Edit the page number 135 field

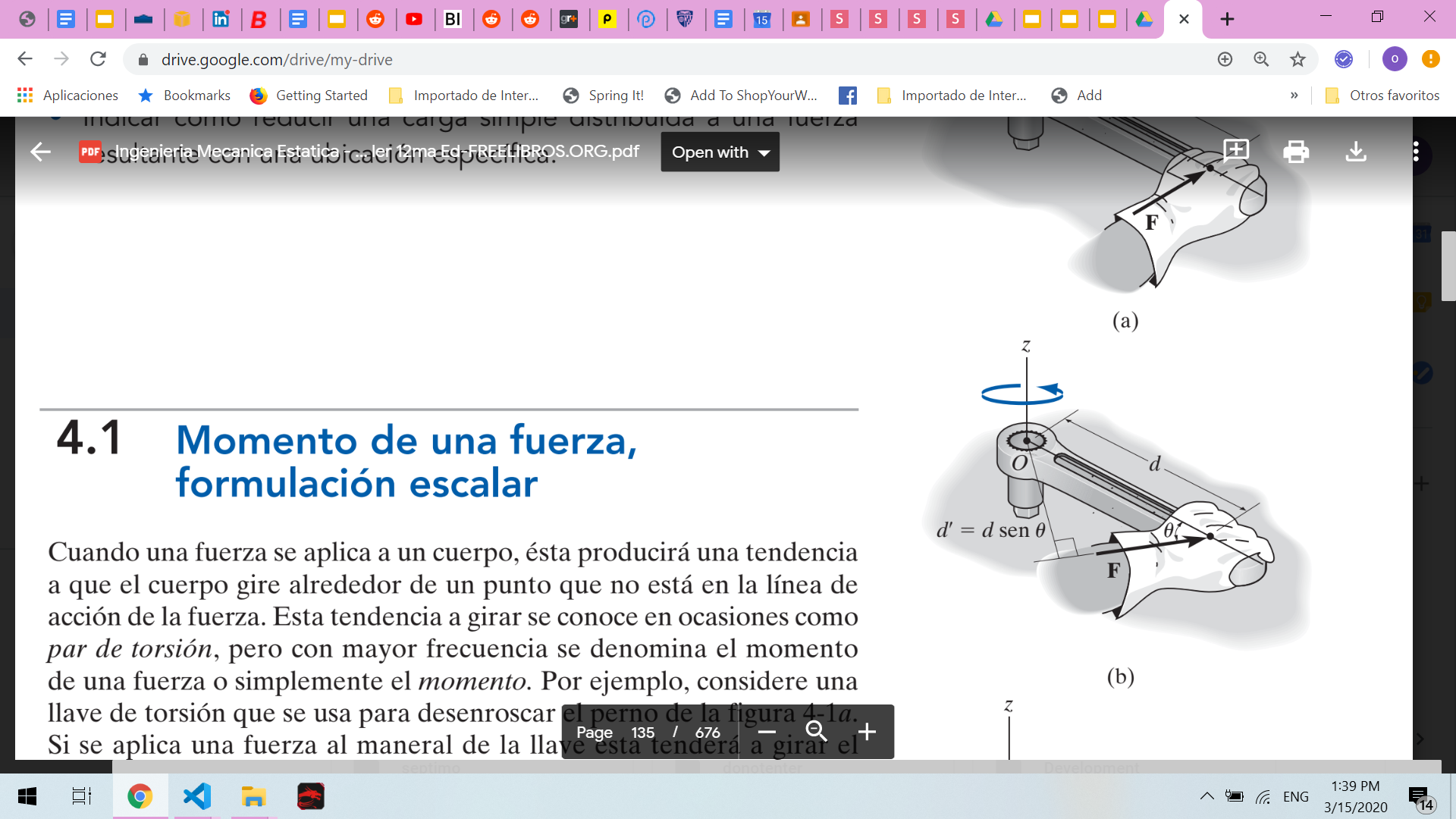642,733
